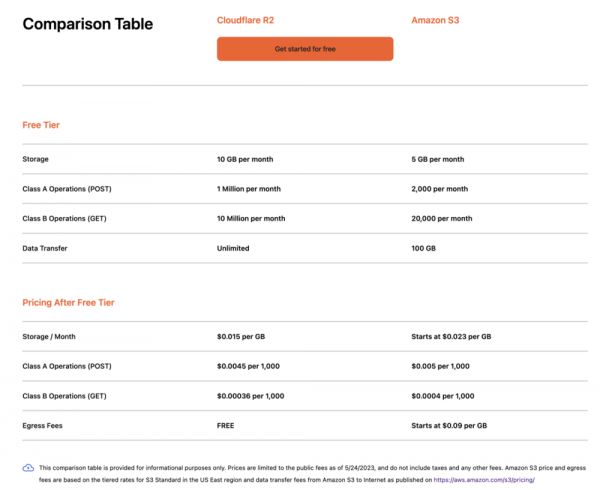This screenshot has width=600, height=490.
Task: Click the Storage / Month row label
Action: coord(46,337)
